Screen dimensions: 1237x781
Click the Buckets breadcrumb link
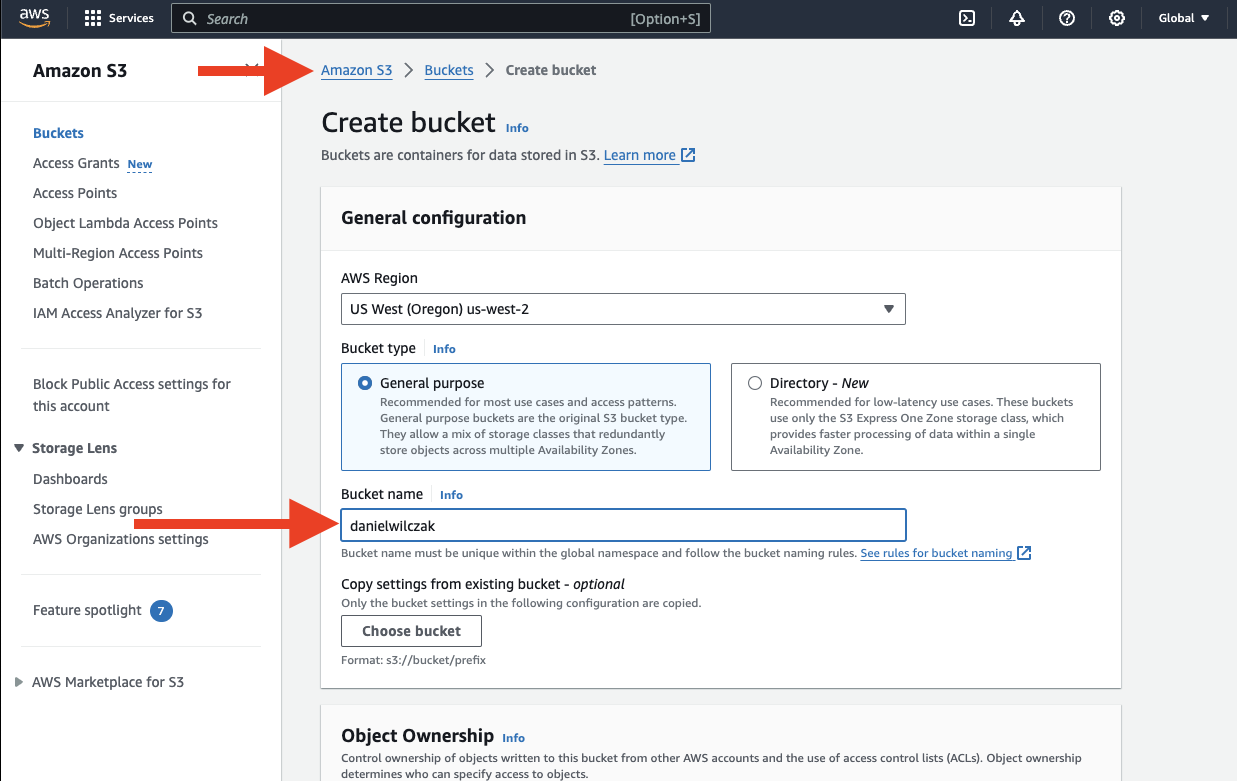(x=449, y=70)
